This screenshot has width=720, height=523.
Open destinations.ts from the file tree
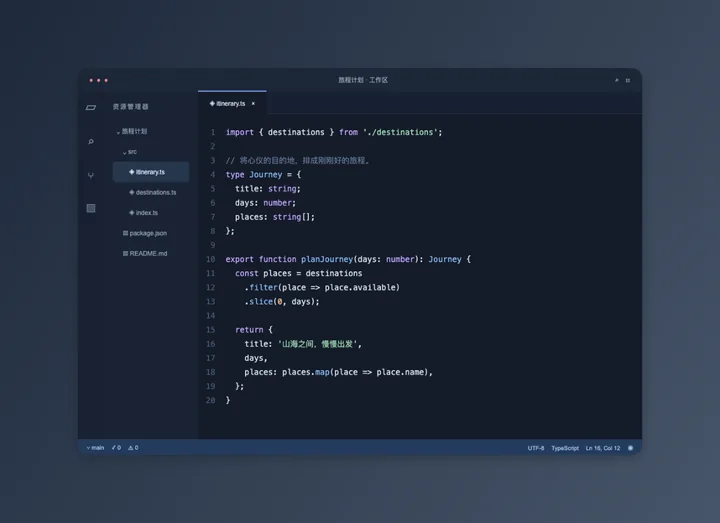point(156,192)
